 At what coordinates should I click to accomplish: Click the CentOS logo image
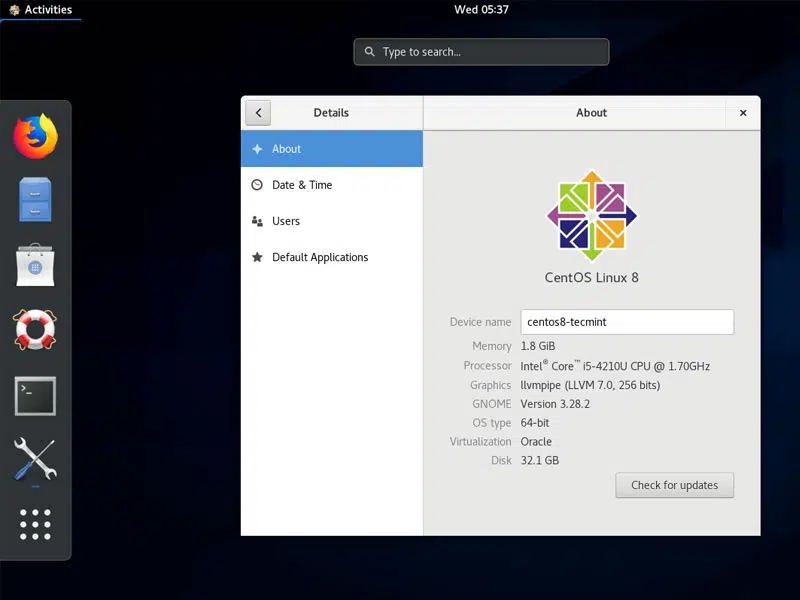(x=591, y=215)
